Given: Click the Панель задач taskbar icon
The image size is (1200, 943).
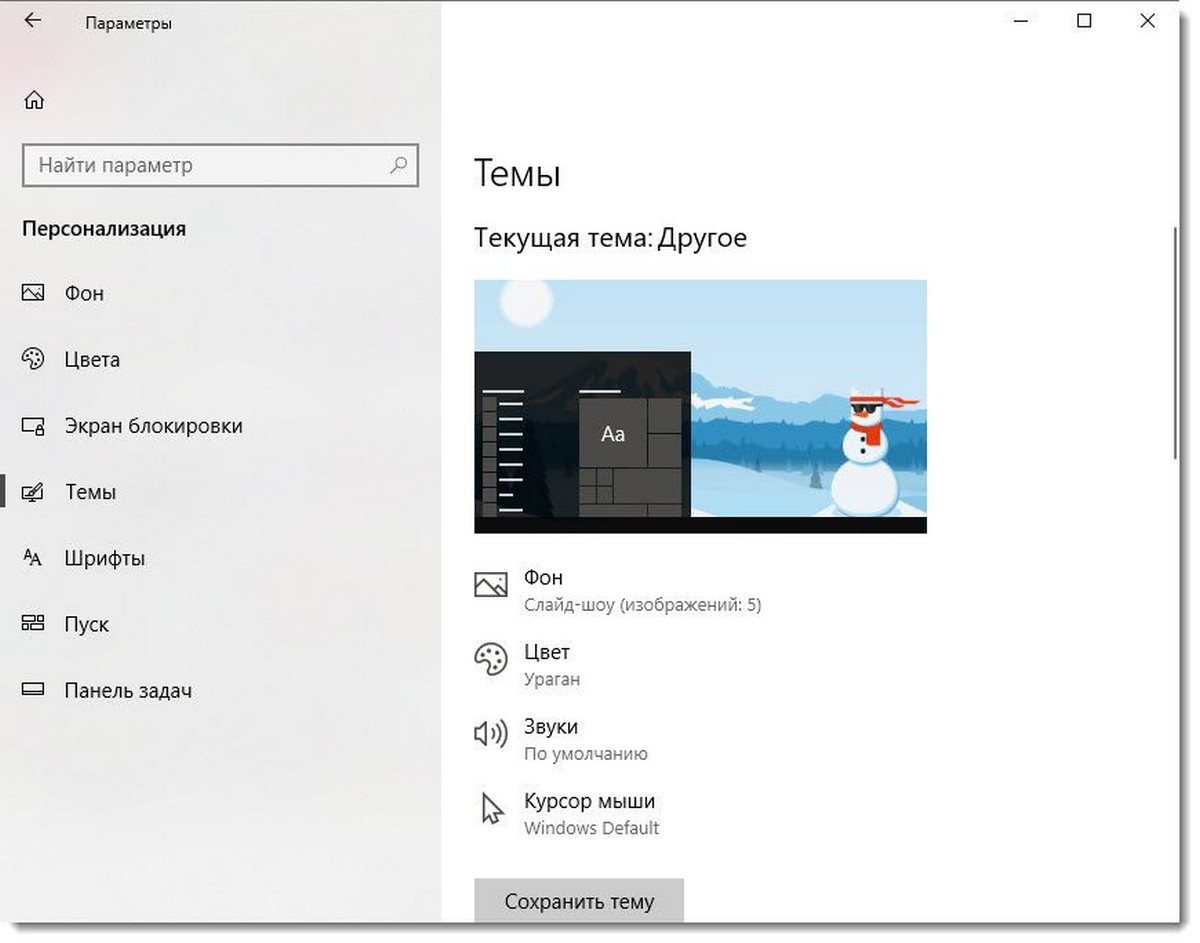Looking at the screenshot, I should click(x=33, y=690).
